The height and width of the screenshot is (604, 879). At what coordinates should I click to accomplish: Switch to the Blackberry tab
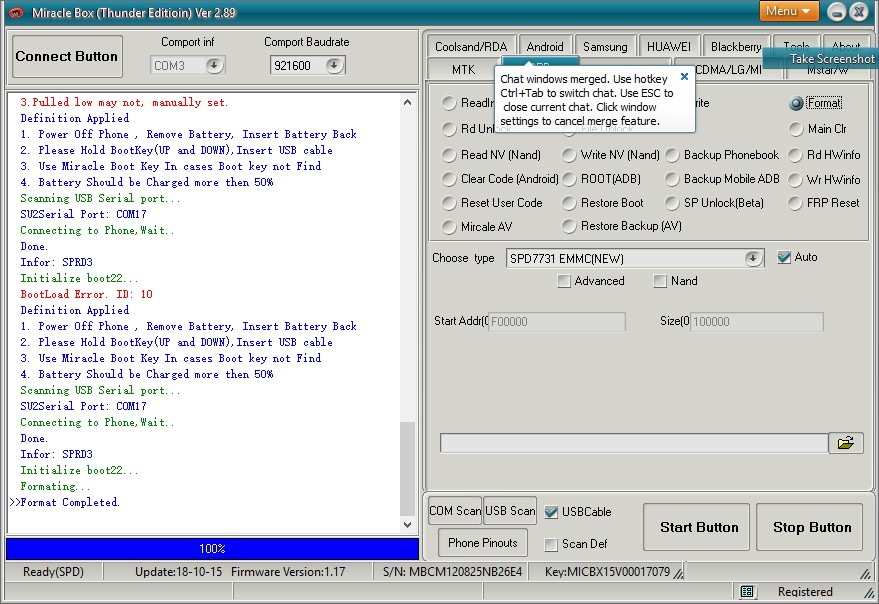click(x=735, y=47)
